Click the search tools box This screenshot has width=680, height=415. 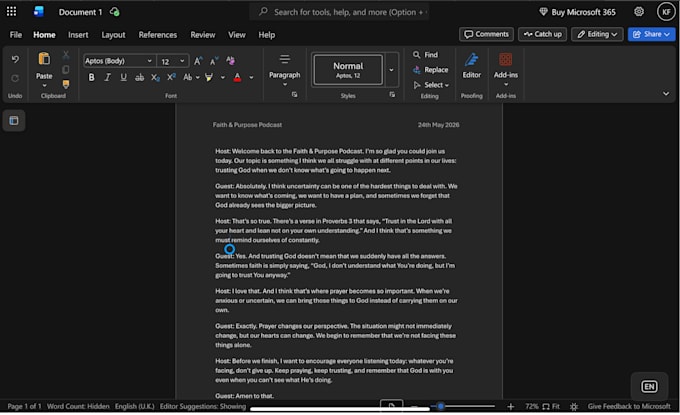(x=339, y=12)
